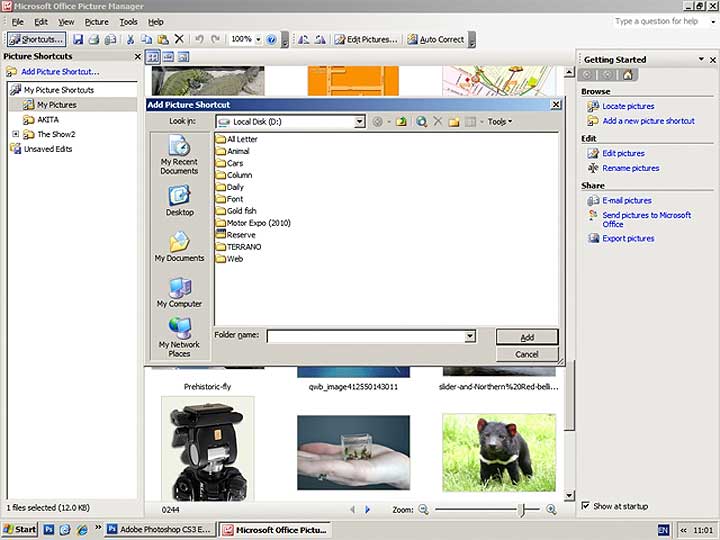Open Desktop from the dialog places bar
The image size is (720, 540).
tap(179, 200)
